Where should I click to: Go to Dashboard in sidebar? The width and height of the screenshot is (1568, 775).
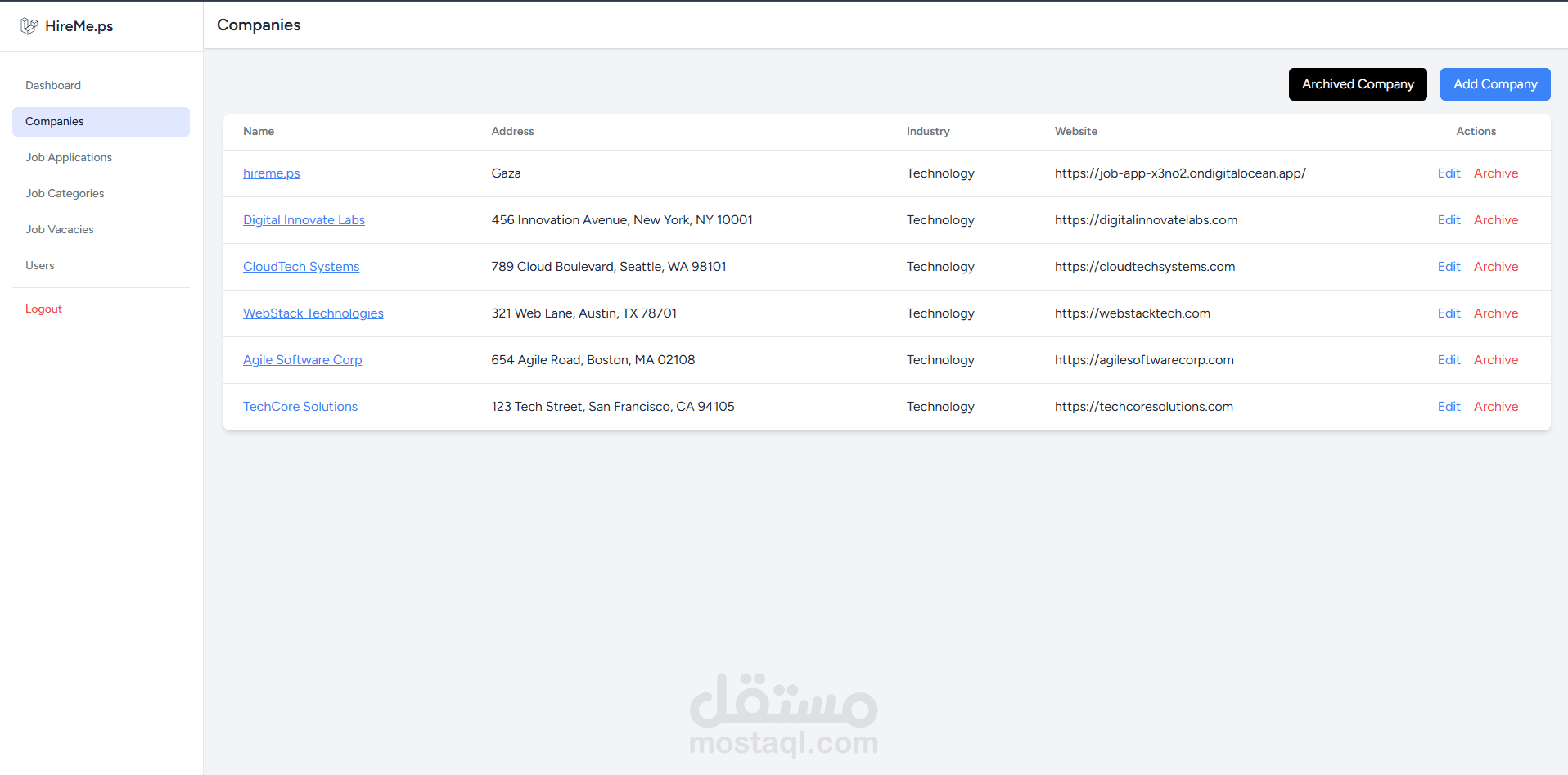point(53,85)
